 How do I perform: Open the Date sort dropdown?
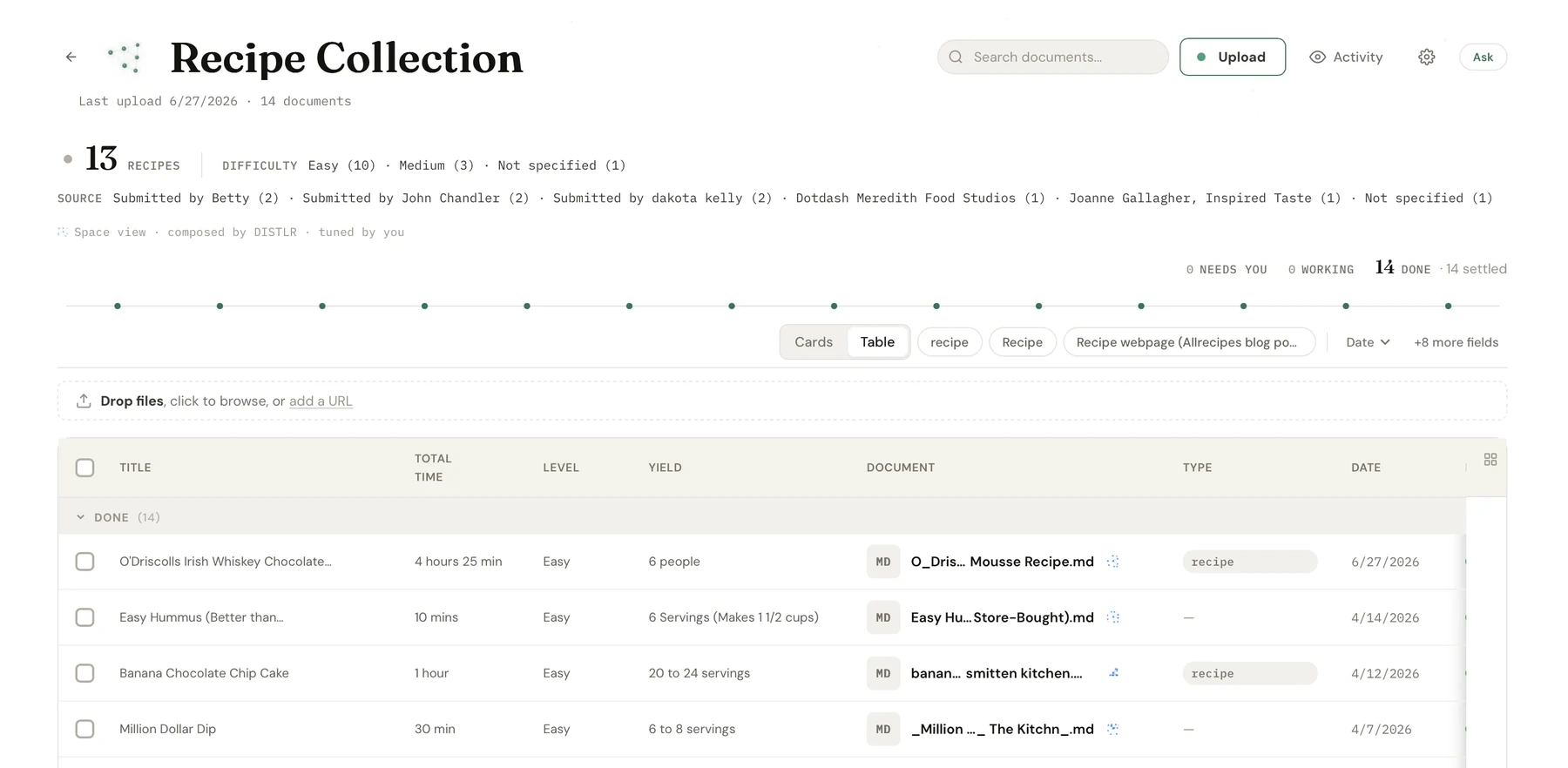tap(1368, 342)
